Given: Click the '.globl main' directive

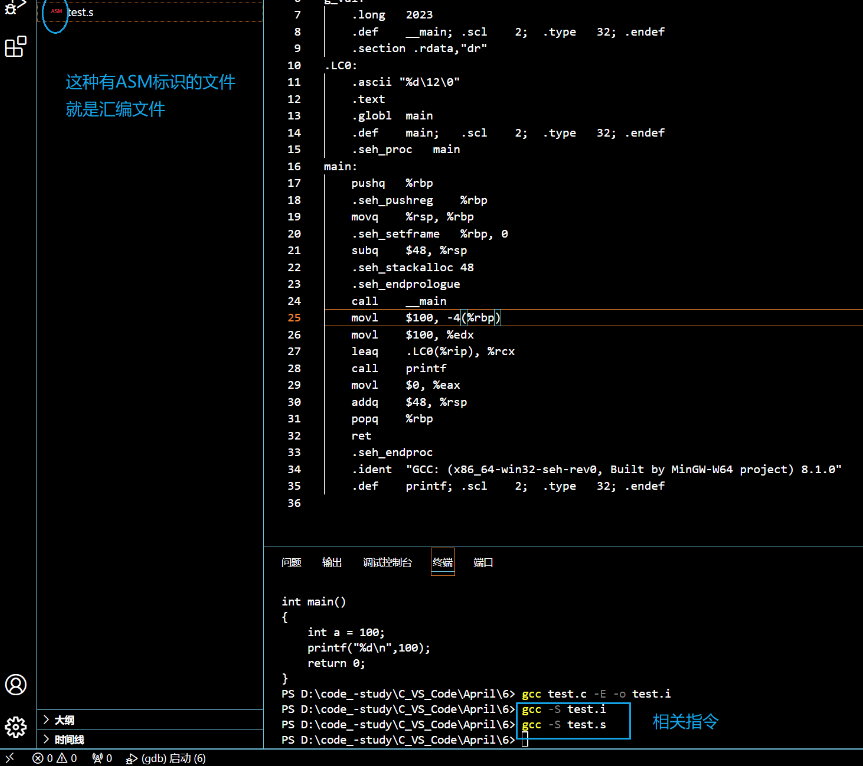Looking at the screenshot, I should pos(392,116).
